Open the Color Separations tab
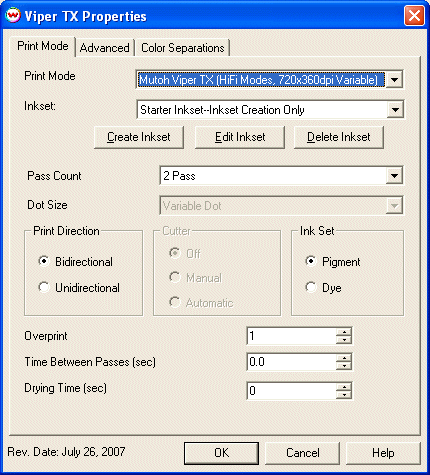This screenshot has width=430, height=475. pyautogui.click(x=183, y=48)
